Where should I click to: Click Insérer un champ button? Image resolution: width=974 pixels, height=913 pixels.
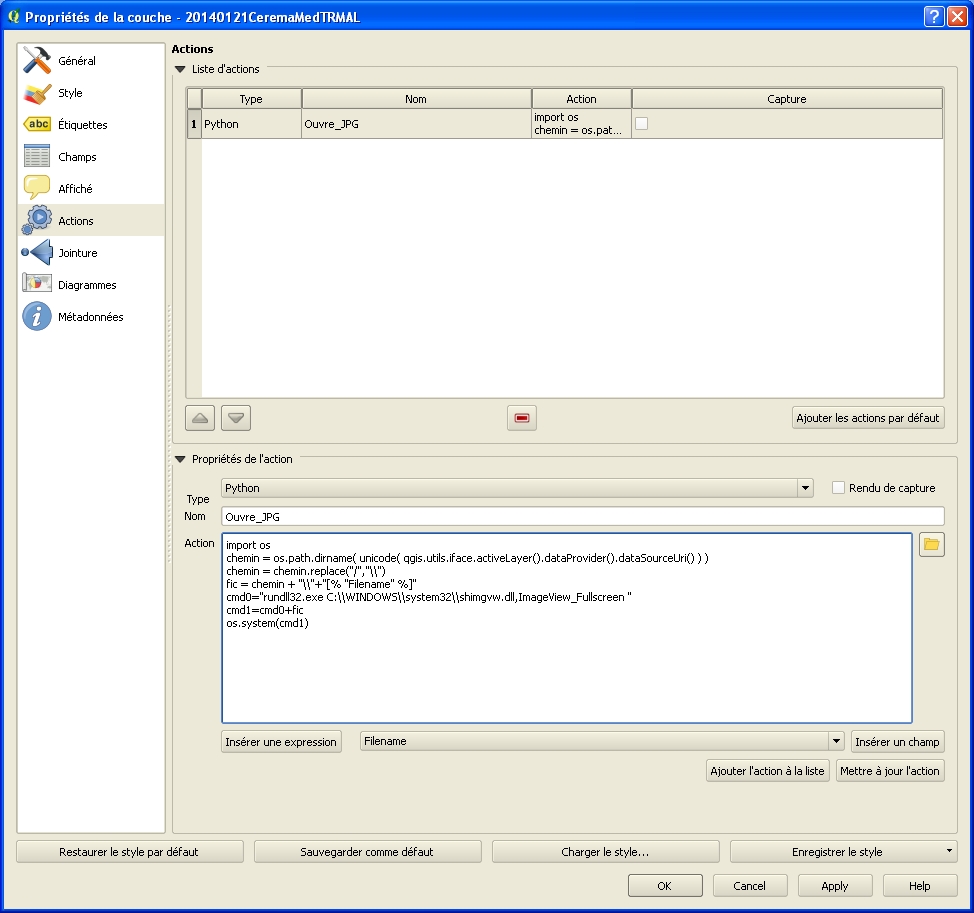click(898, 742)
